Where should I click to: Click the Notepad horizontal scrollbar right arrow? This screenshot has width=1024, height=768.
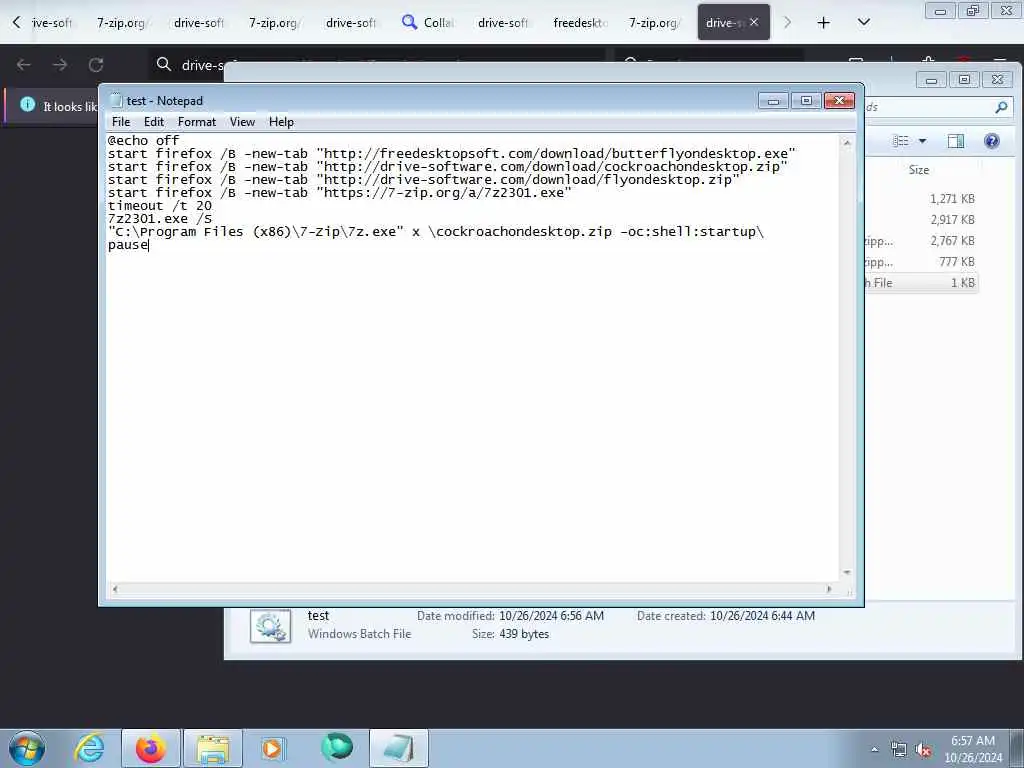point(829,589)
